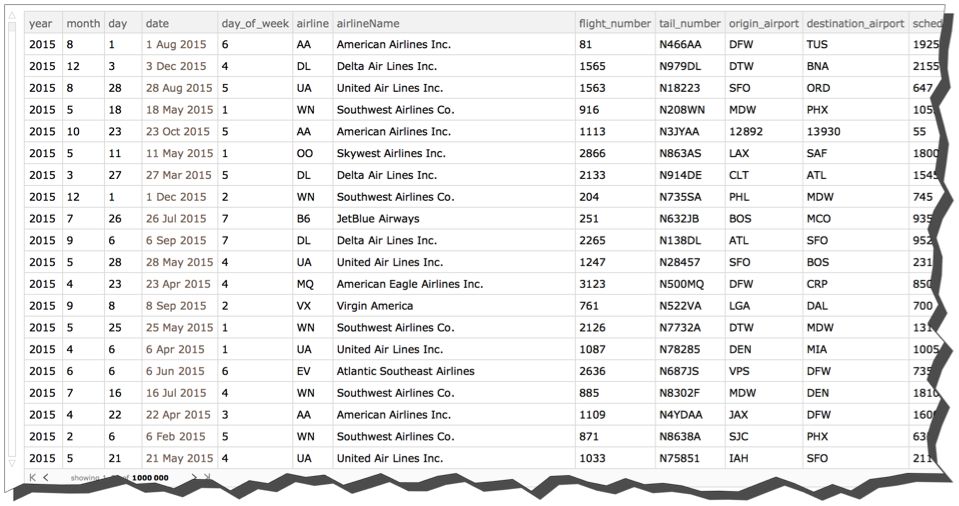Select date cell '28 Aug 2015'
The width and height of the screenshot is (959, 506).
pos(179,88)
